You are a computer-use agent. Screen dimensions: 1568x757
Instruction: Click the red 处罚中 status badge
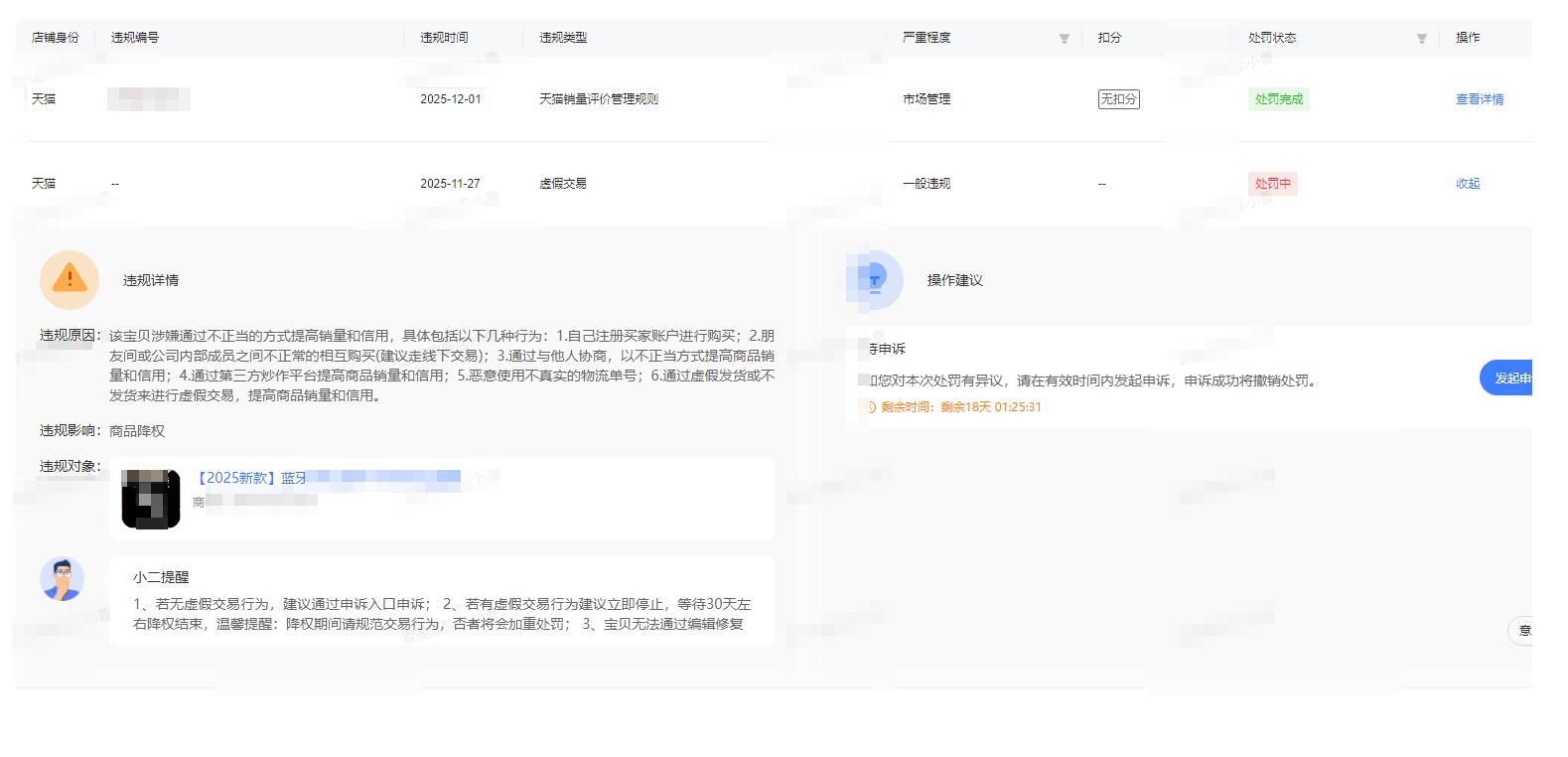click(x=1272, y=184)
